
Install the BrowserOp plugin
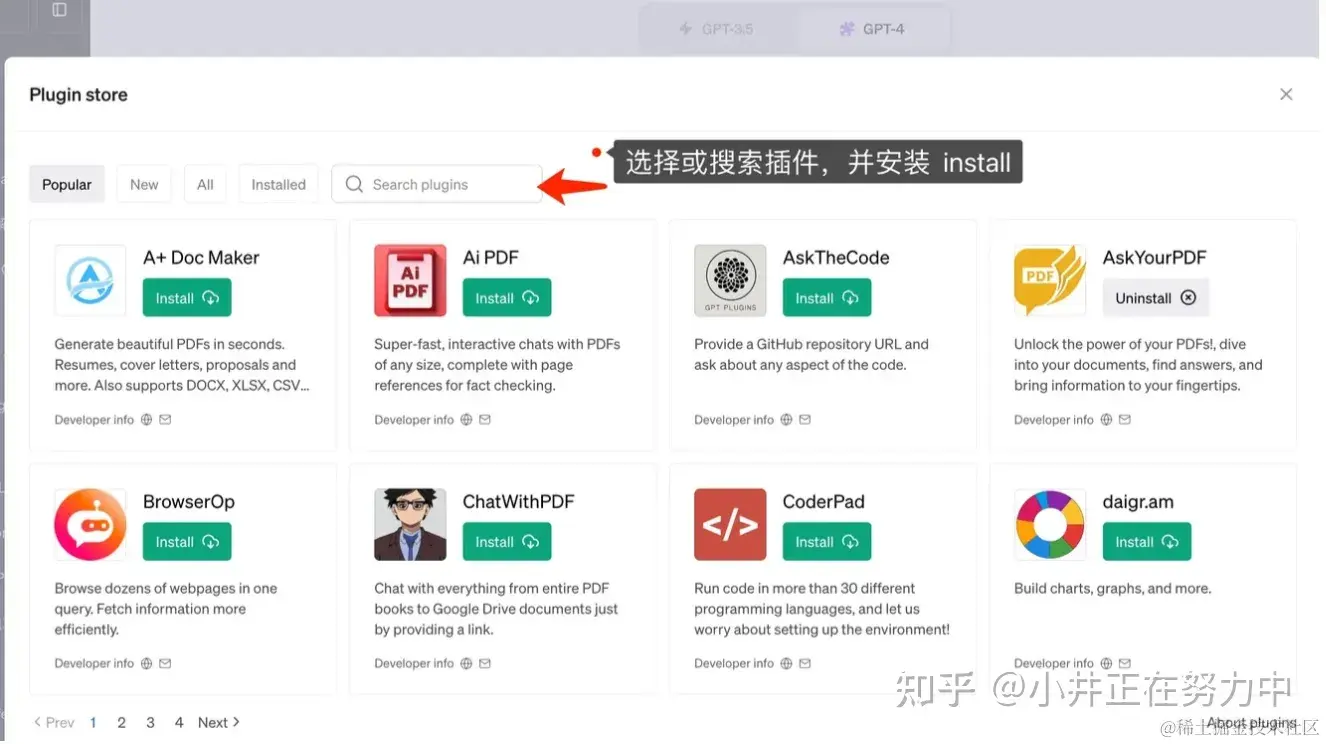click(x=187, y=542)
